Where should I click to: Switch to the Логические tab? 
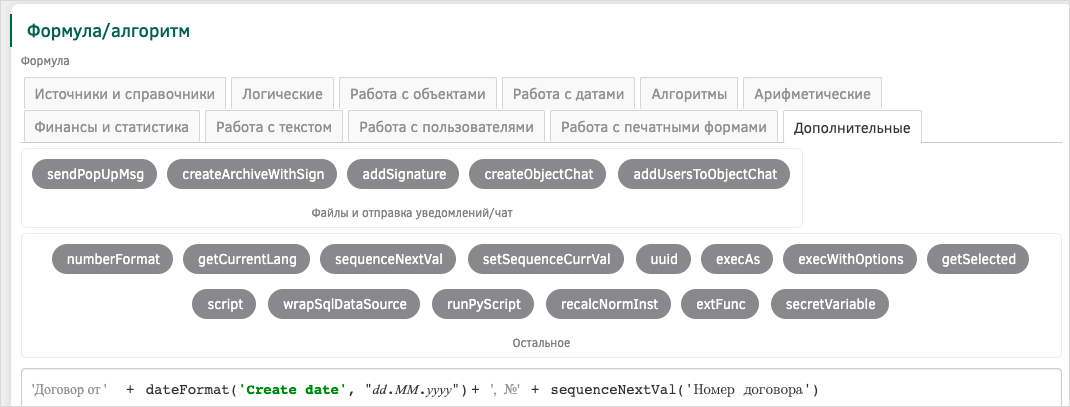pos(282,94)
